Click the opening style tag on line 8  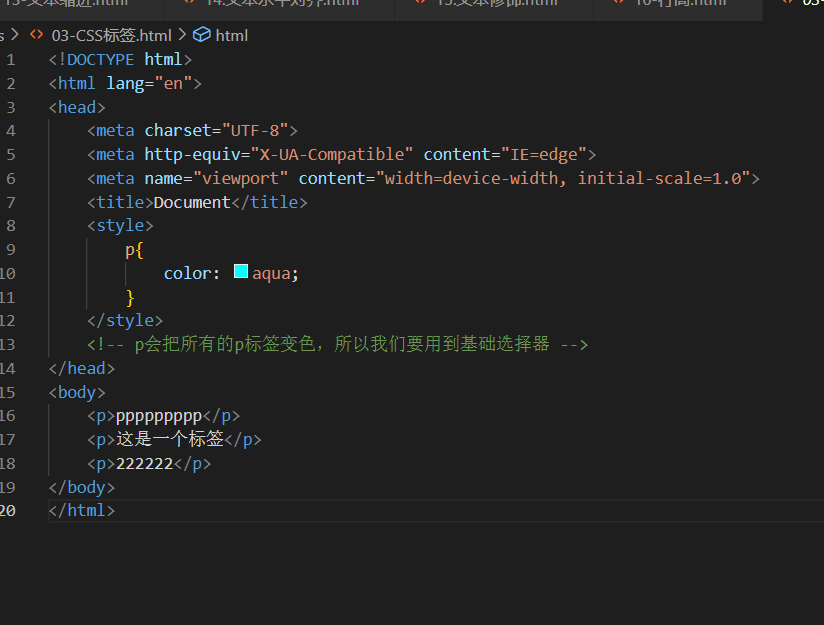[120, 226]
